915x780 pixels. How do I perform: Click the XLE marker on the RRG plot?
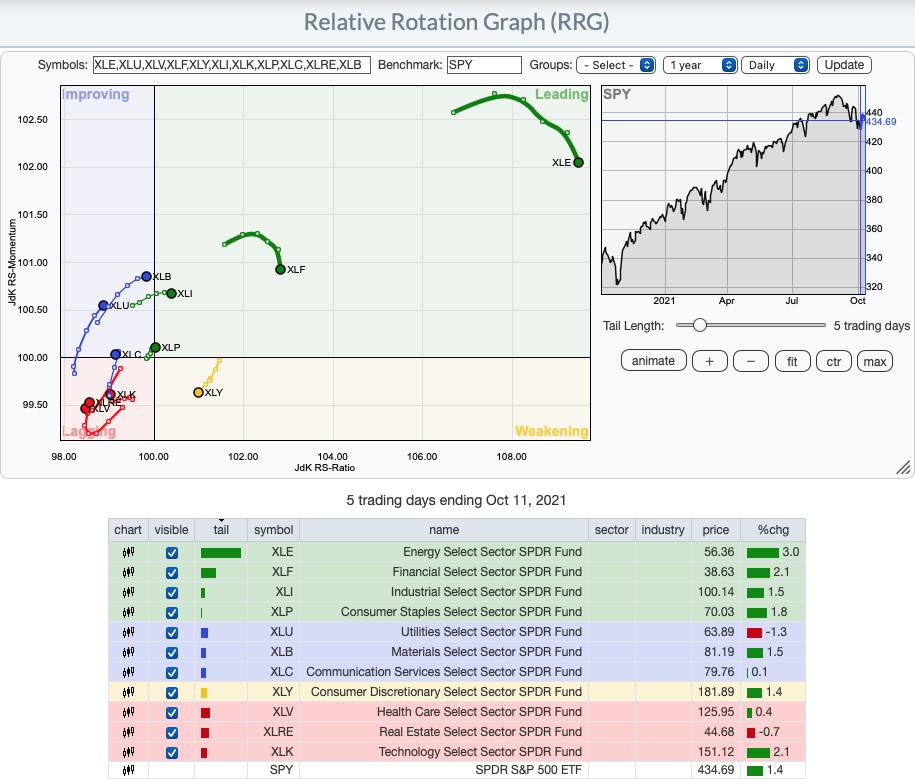[x=578, y=162]
